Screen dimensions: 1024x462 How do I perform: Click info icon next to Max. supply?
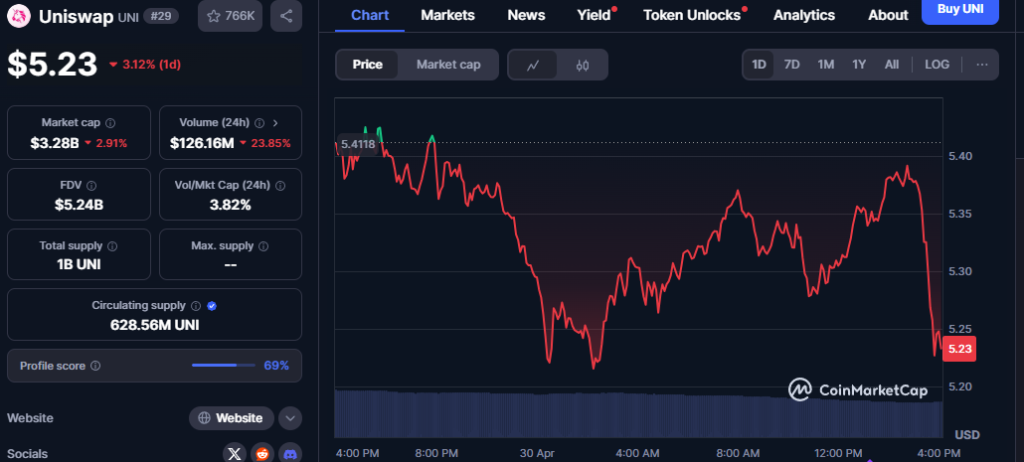click(x=263, y=246)
